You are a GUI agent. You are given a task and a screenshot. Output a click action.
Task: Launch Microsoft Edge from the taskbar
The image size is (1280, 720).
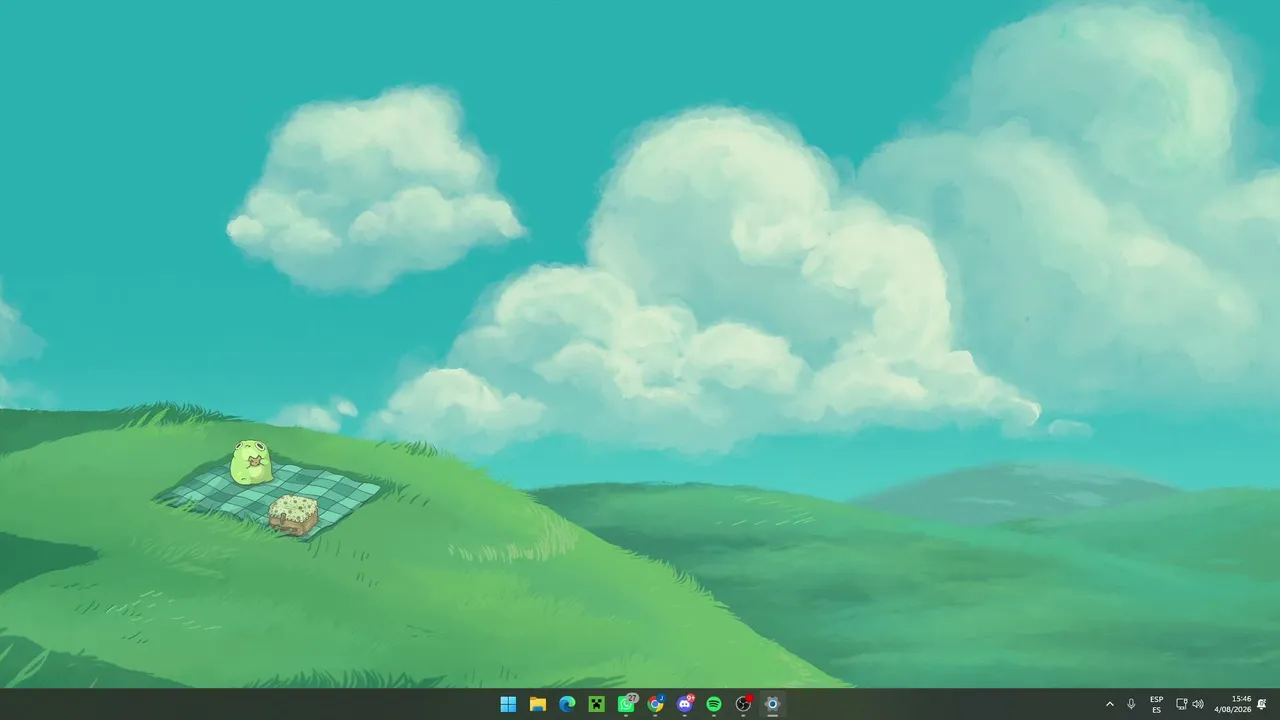tap(567, 704)
